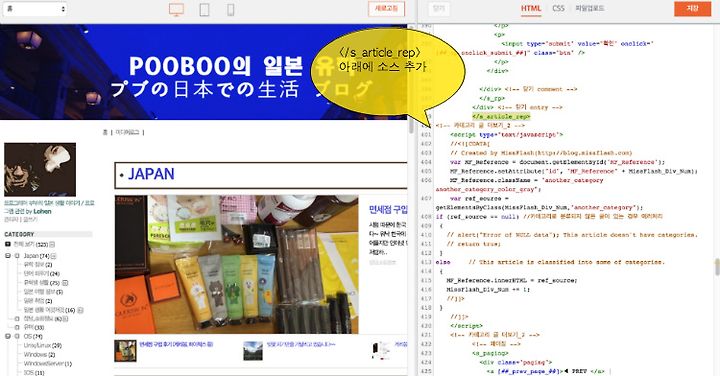Click the JAPAN category heading
The width and height of the screenshot is (720, 376).
point(151,174)
